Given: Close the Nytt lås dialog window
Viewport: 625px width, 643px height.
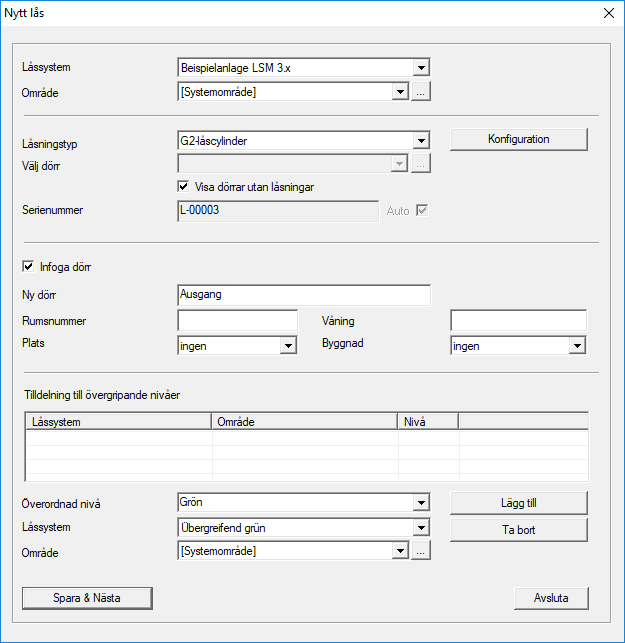Looking at the screenshot, I should 606,13.
